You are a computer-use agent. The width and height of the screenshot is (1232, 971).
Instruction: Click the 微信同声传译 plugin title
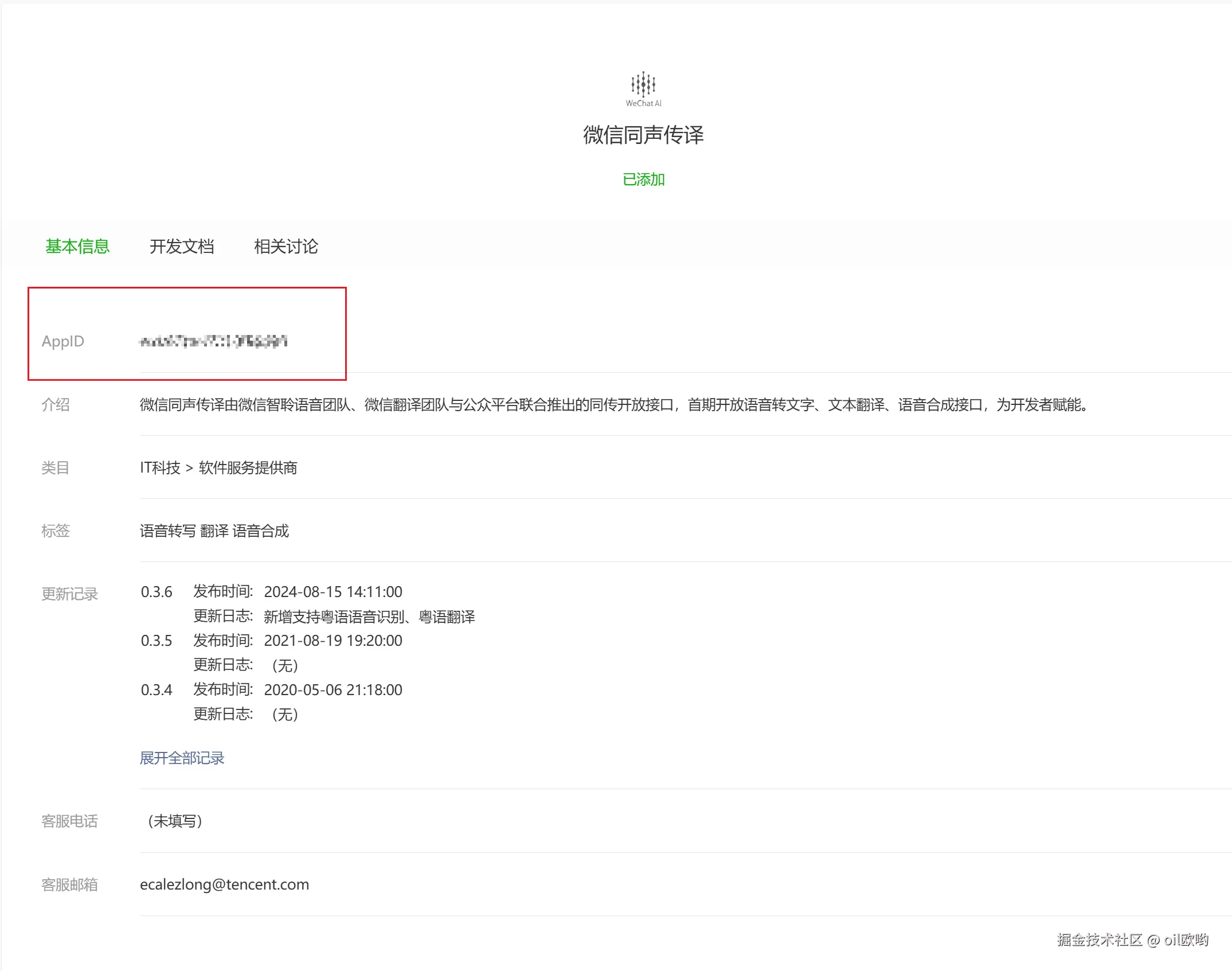[x=643, y=135]
